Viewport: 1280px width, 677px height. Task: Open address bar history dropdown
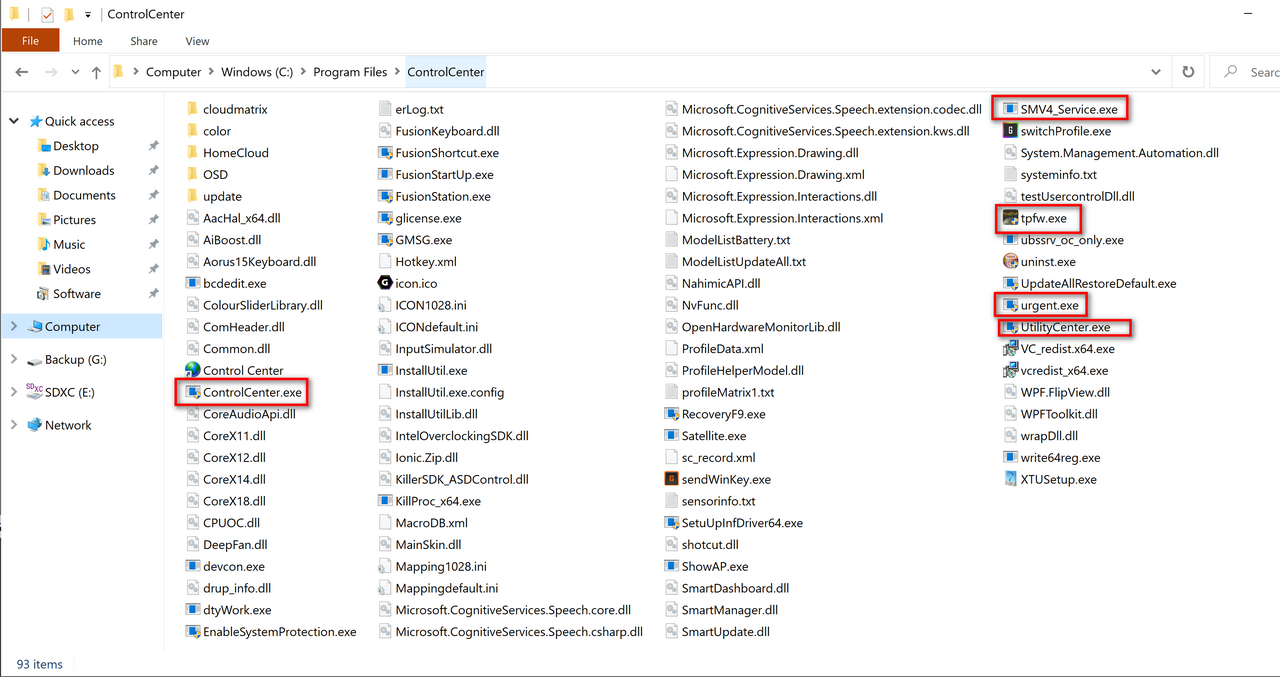point(1157,72)
